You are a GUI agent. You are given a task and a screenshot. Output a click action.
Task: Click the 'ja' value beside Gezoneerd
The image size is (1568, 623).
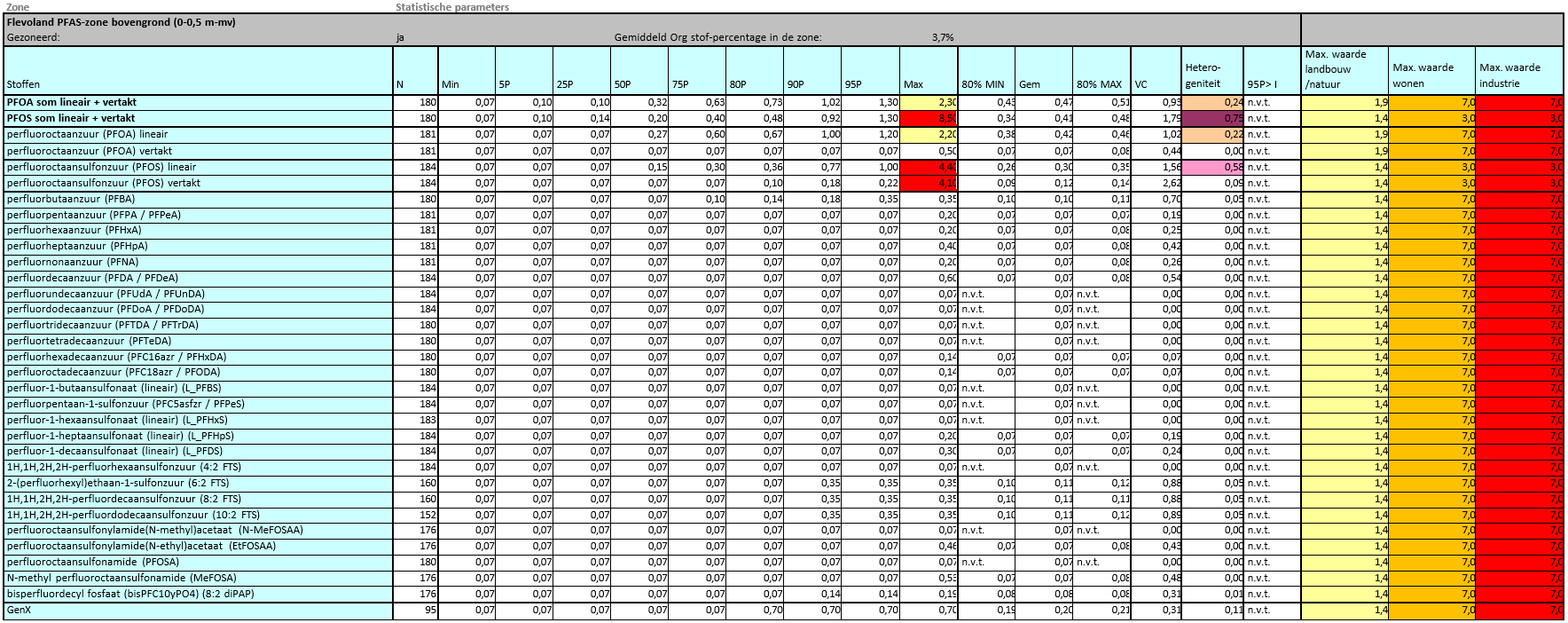pyautogui.click(x=401, y=38)
